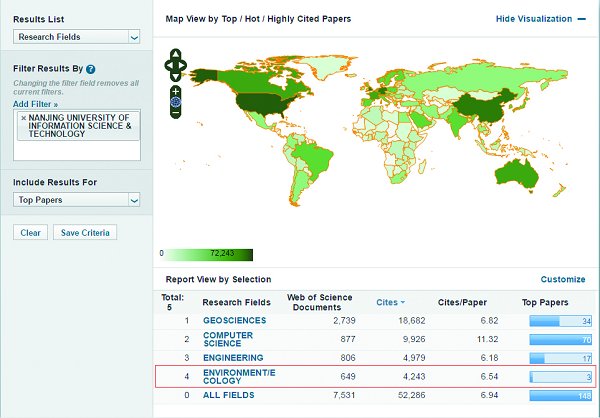Pan the map to the right

pos(185,66)
